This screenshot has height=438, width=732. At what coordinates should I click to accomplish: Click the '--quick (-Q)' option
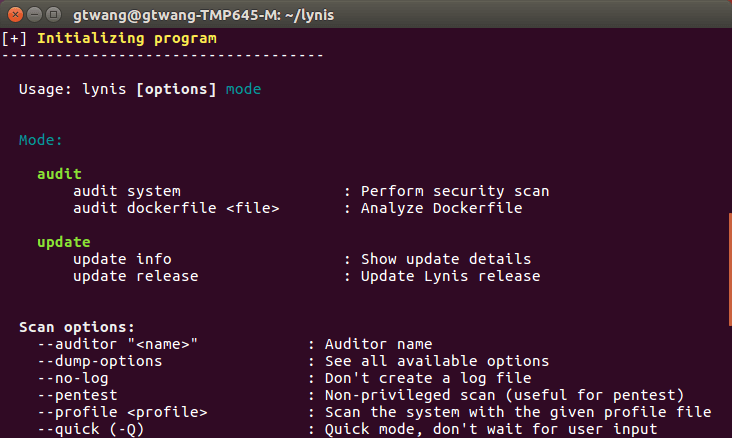[91, 429]
